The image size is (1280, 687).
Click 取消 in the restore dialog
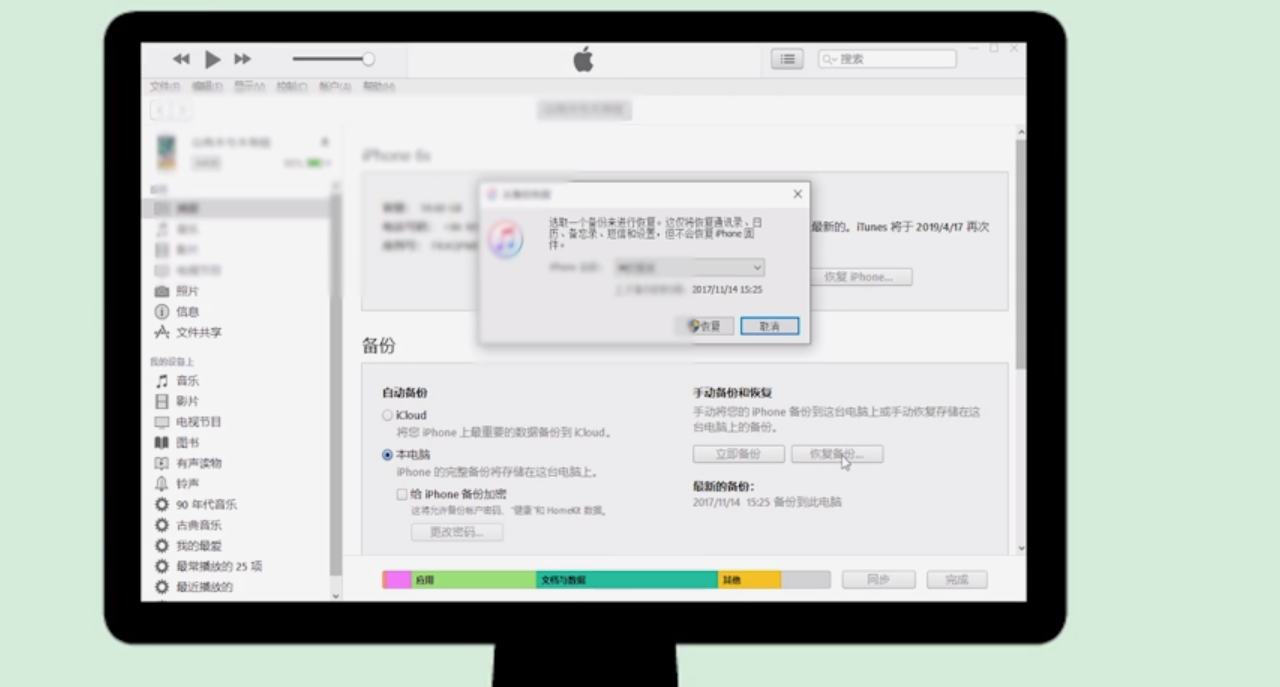pos(770,326)
